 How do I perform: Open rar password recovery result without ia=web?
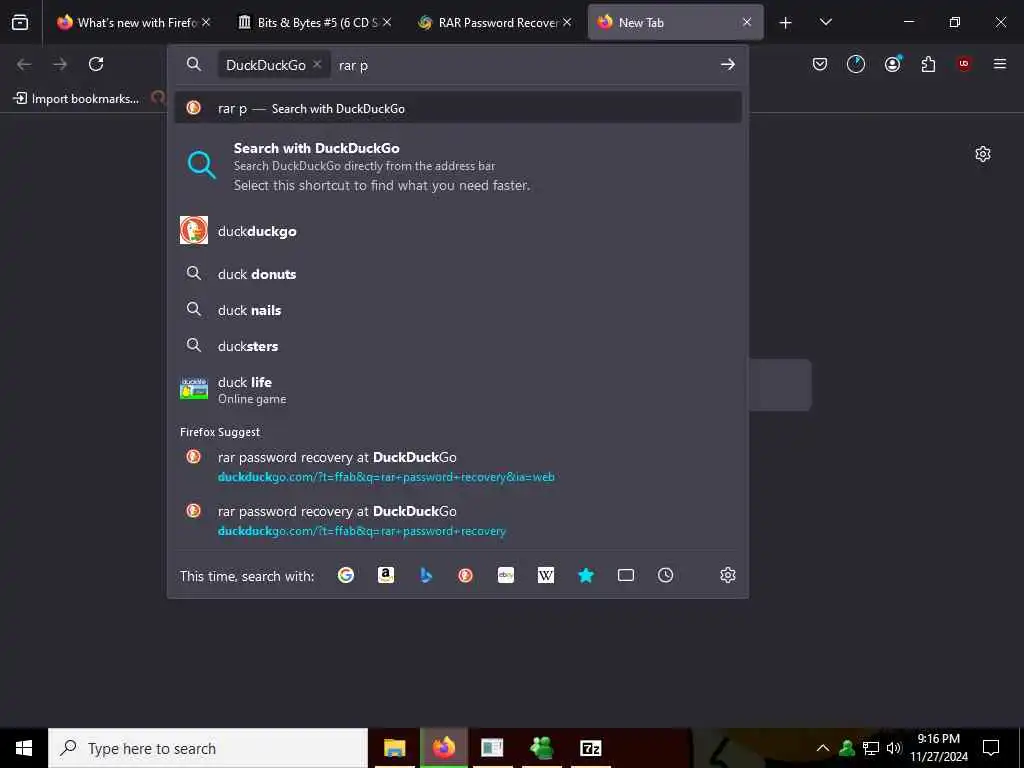tap(458, 520)
